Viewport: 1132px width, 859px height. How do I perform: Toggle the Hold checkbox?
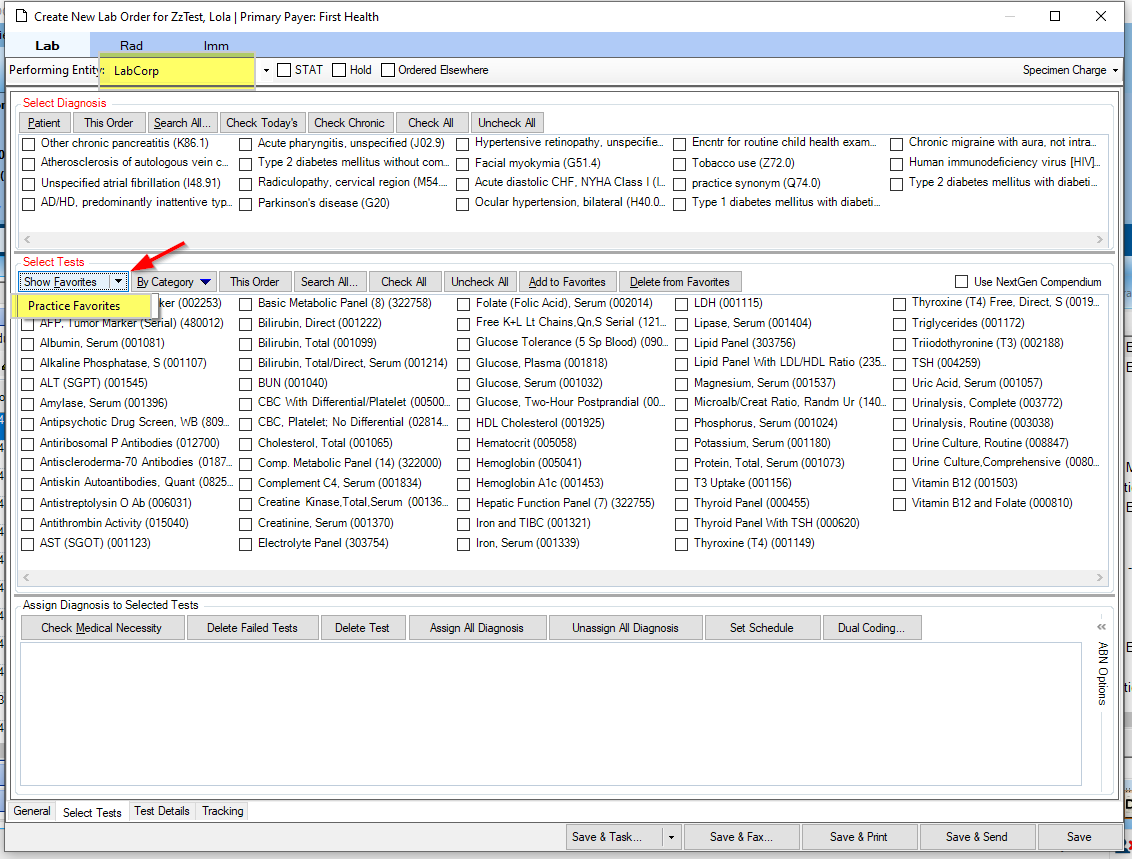pyautogui.click(x=339, y=70)
